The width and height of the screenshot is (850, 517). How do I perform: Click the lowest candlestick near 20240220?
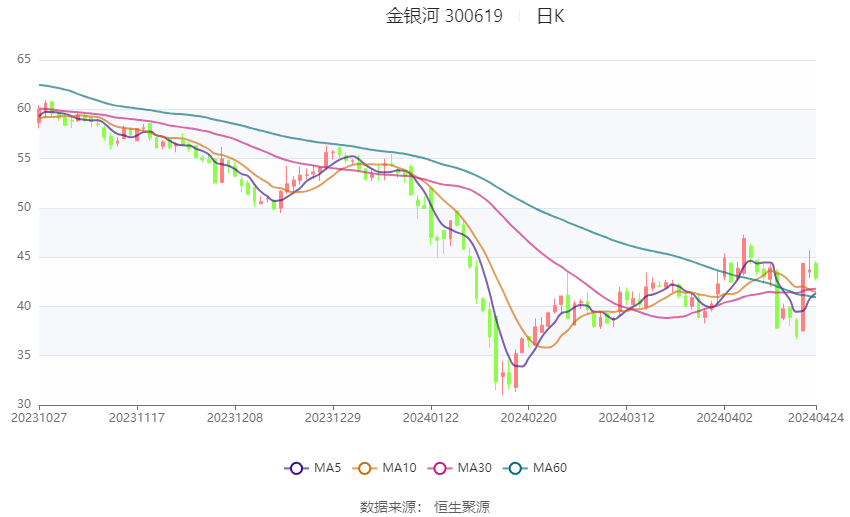coord(503,379)
